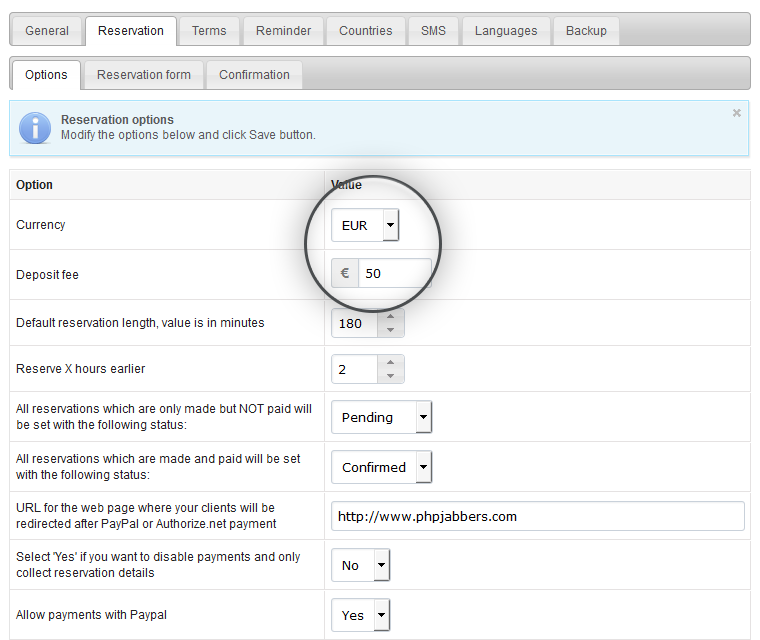Image resolution: width=760 pixels, height=640 pixels.
Task: Open the Reservation form sub-tab
Action: (143, 75)
